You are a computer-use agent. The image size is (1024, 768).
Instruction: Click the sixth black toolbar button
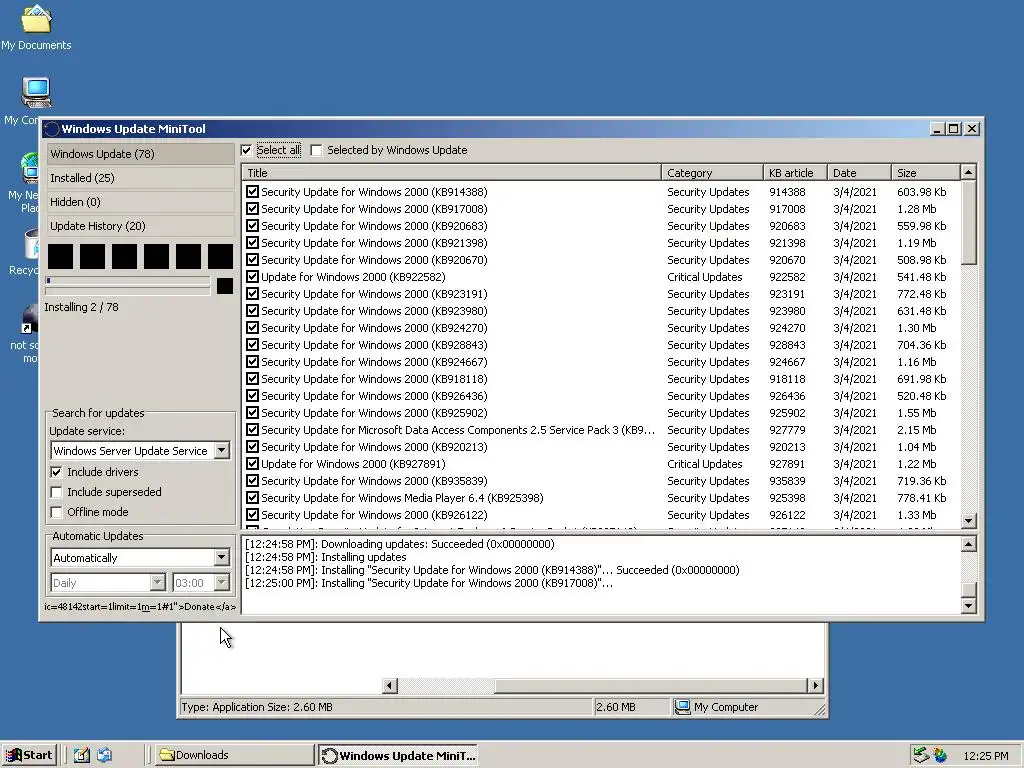click(220, 256)
